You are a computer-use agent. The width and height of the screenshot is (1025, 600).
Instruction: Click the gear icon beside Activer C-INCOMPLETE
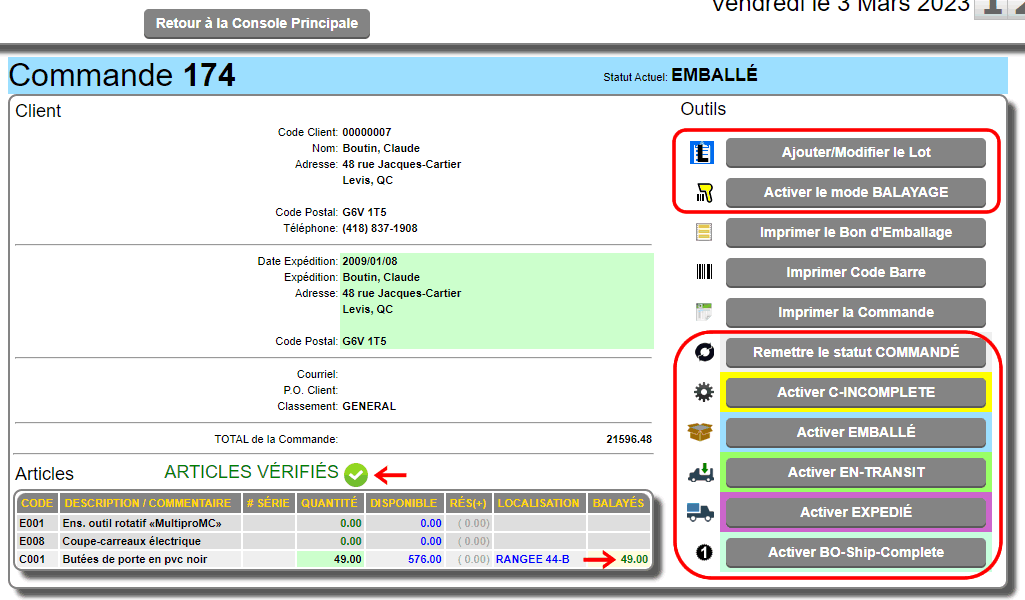coord(704,392)
